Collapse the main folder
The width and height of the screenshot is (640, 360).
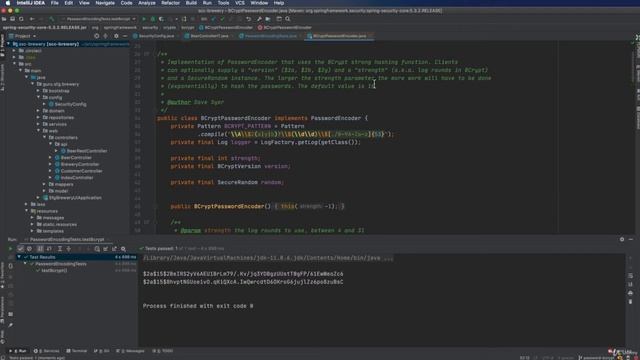[21, 71]
